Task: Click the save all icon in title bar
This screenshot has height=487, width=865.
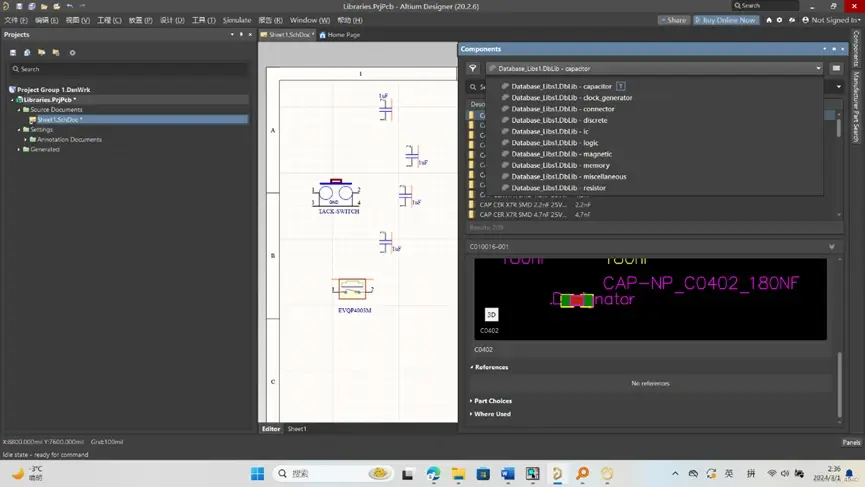Action: [x=31, y=6]
